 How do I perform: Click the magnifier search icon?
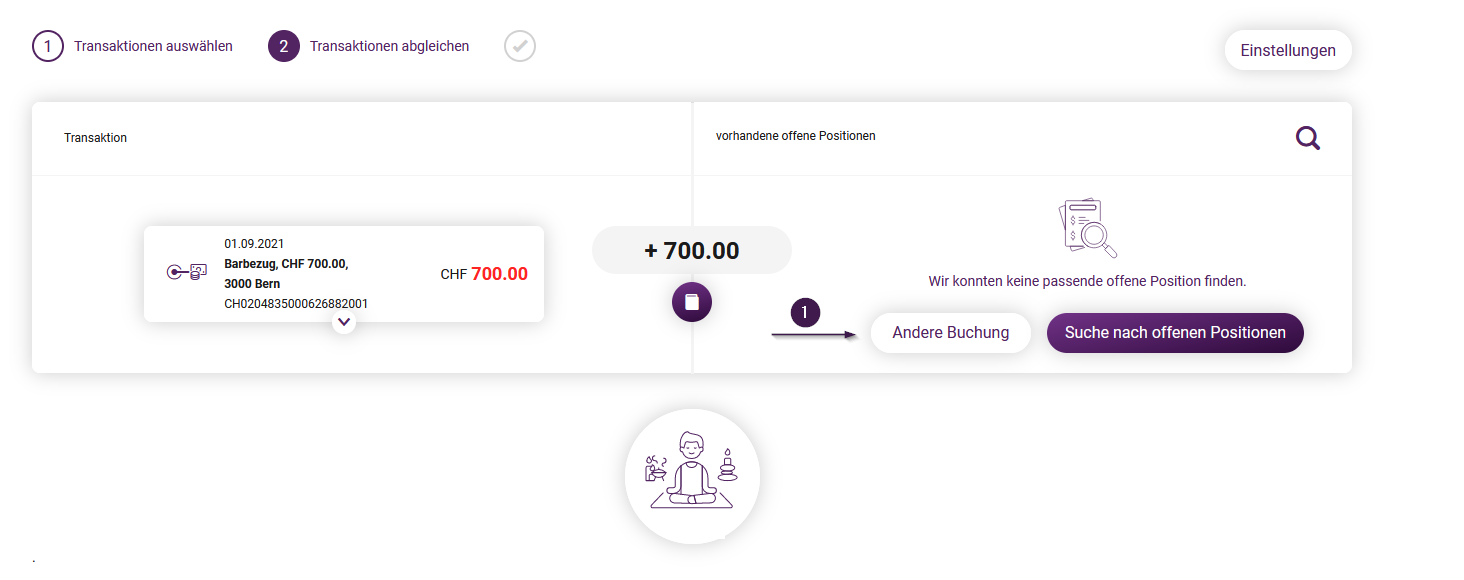point(1308,138)
